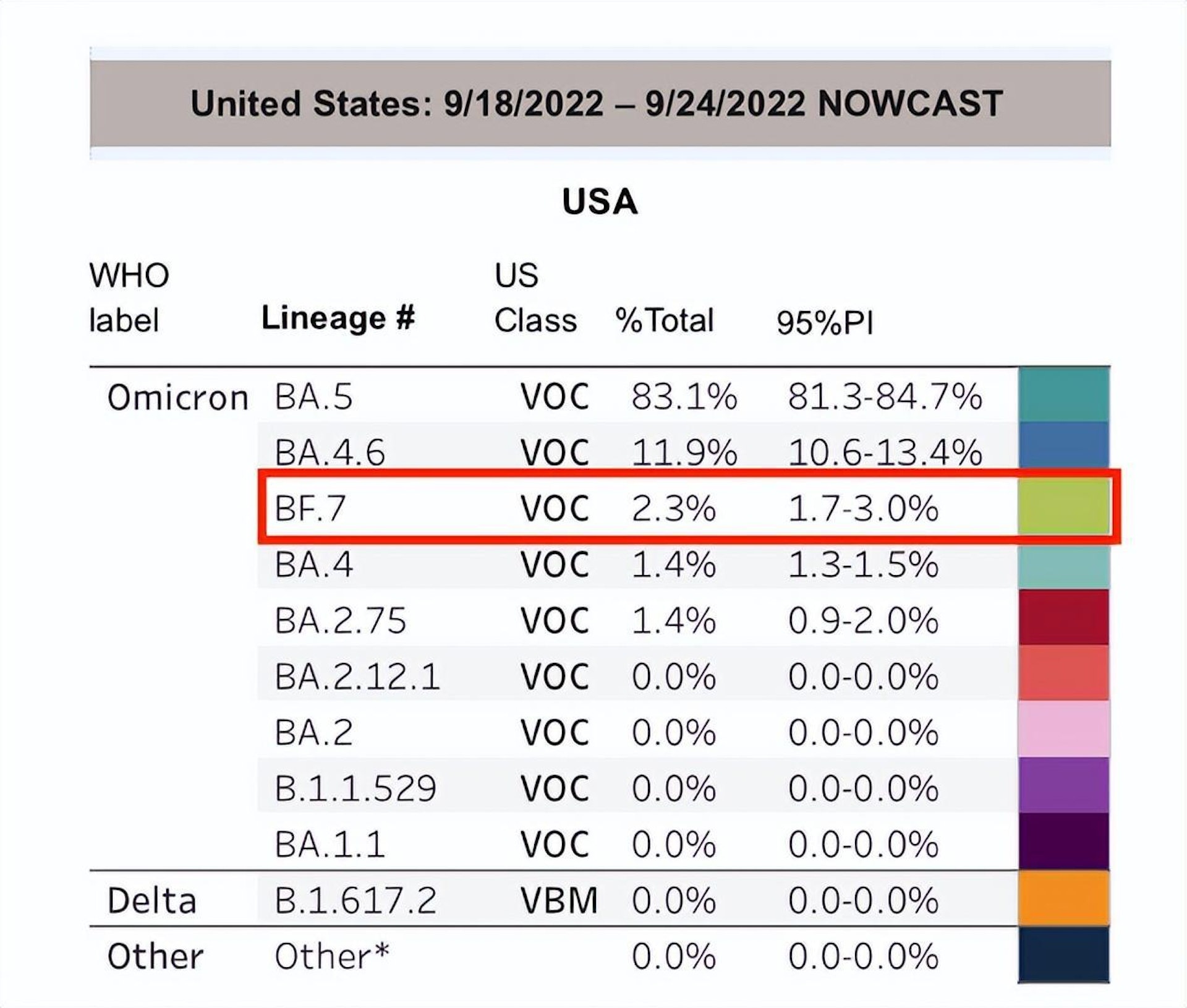Select the Omicron WHO label

(177, 397)
